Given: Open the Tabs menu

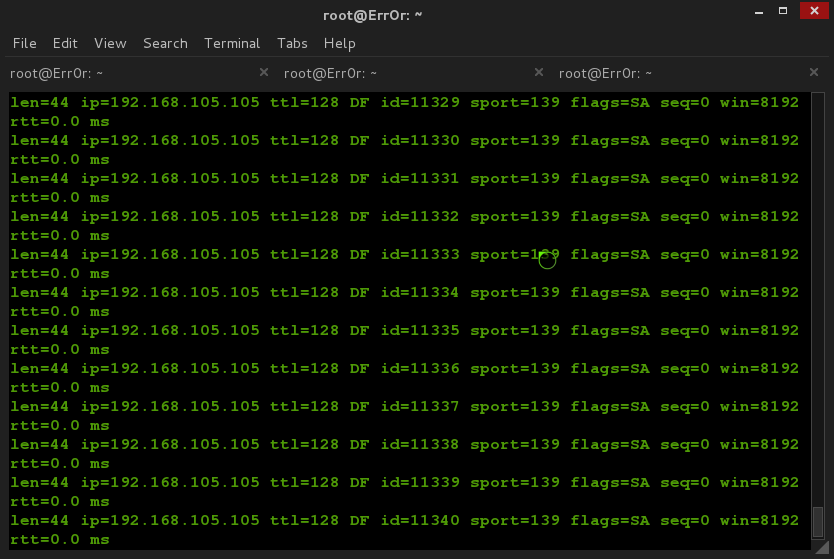Looking at the screenshot, I should coord(292,43).
